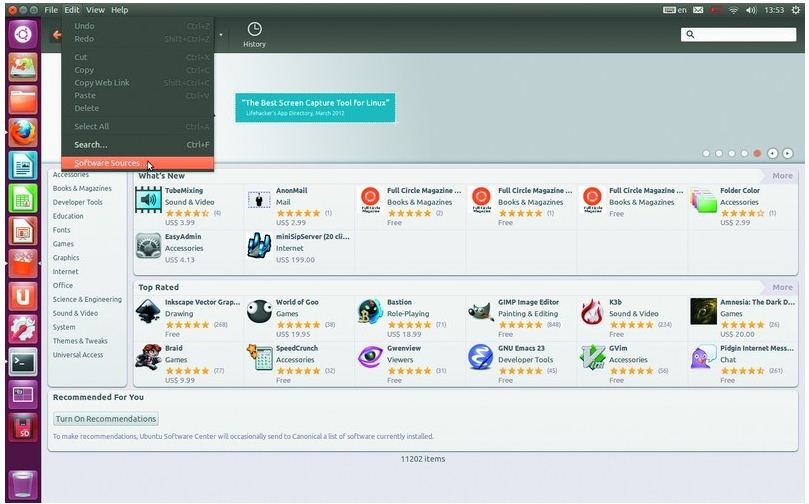809x504 pixels.
Task: Click the GVim app icon
Action: (x=592, y=357)
